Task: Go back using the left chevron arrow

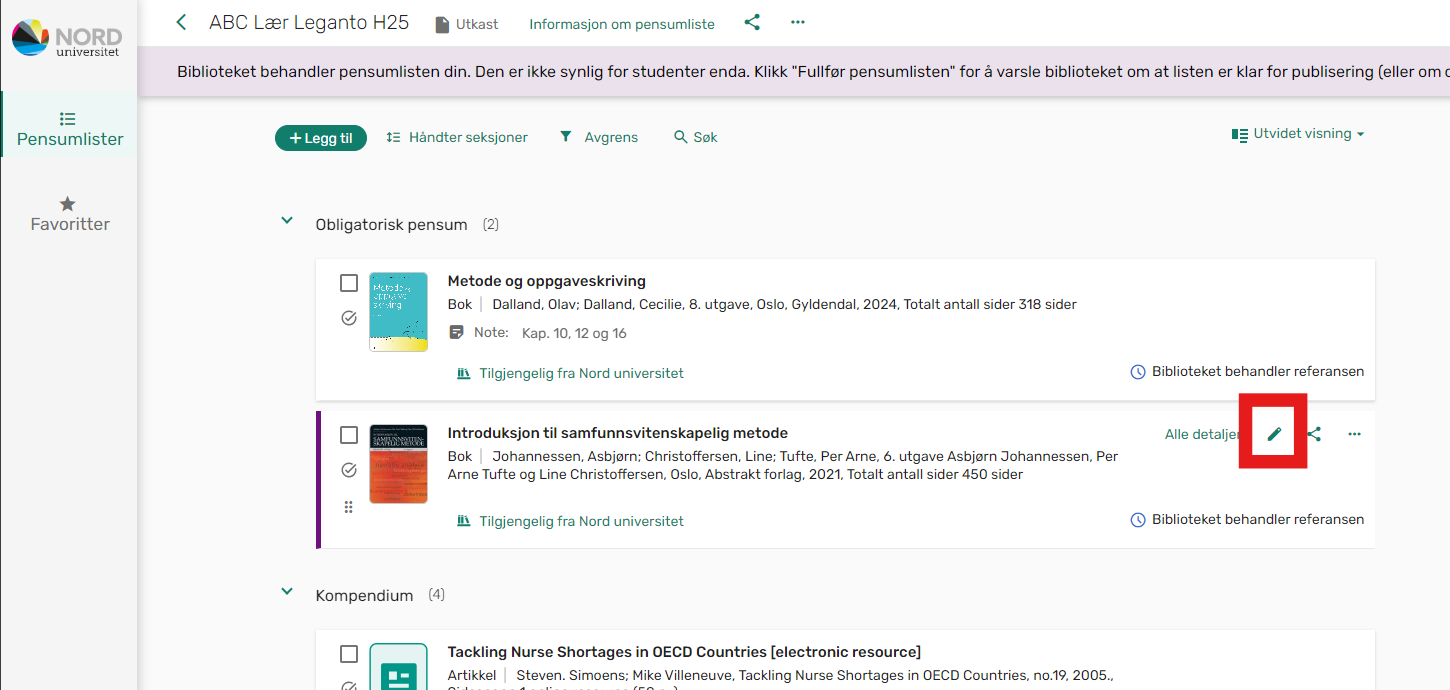Action: [x=181, y=22]
